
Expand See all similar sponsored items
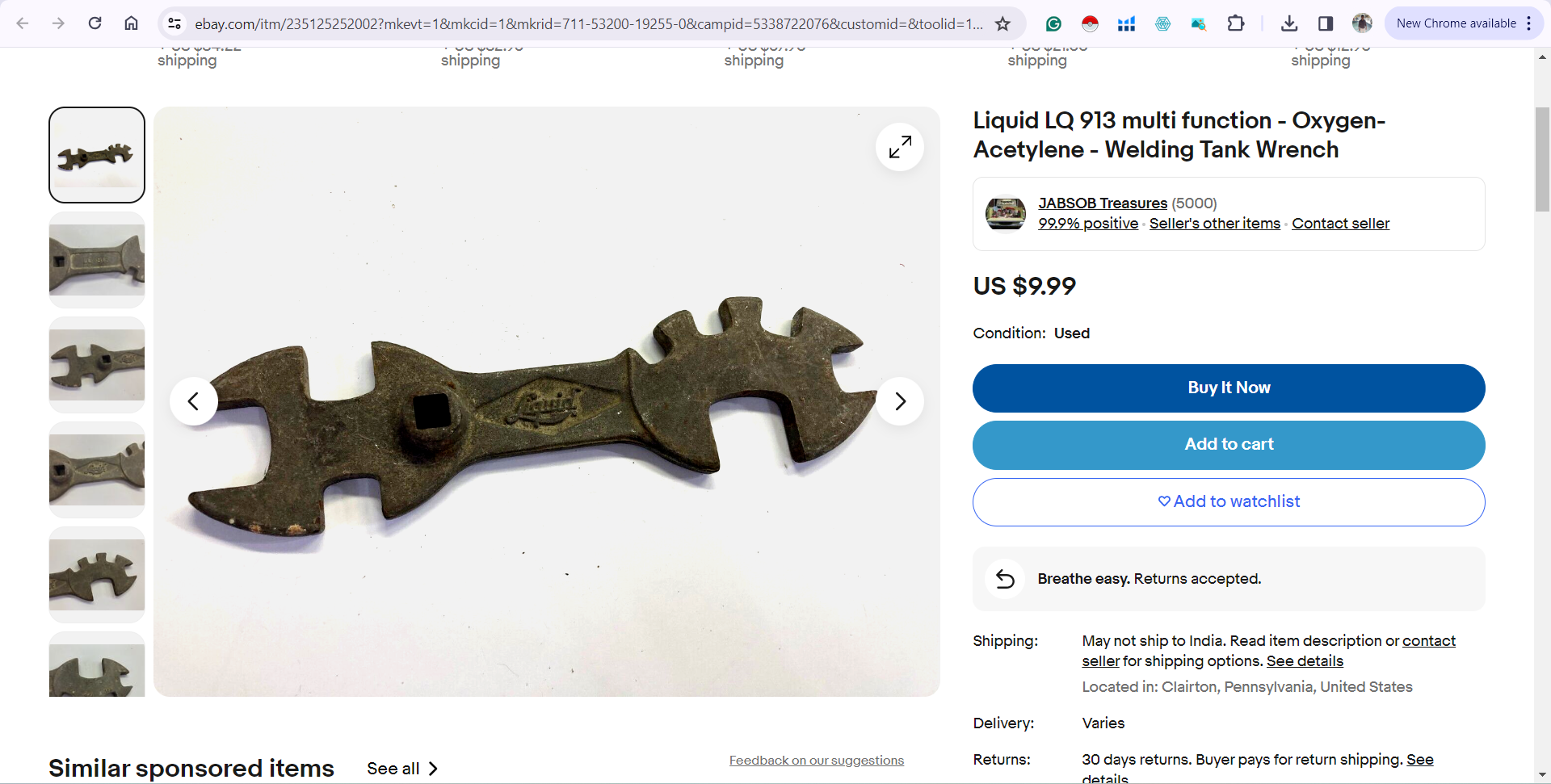point(402,769)
